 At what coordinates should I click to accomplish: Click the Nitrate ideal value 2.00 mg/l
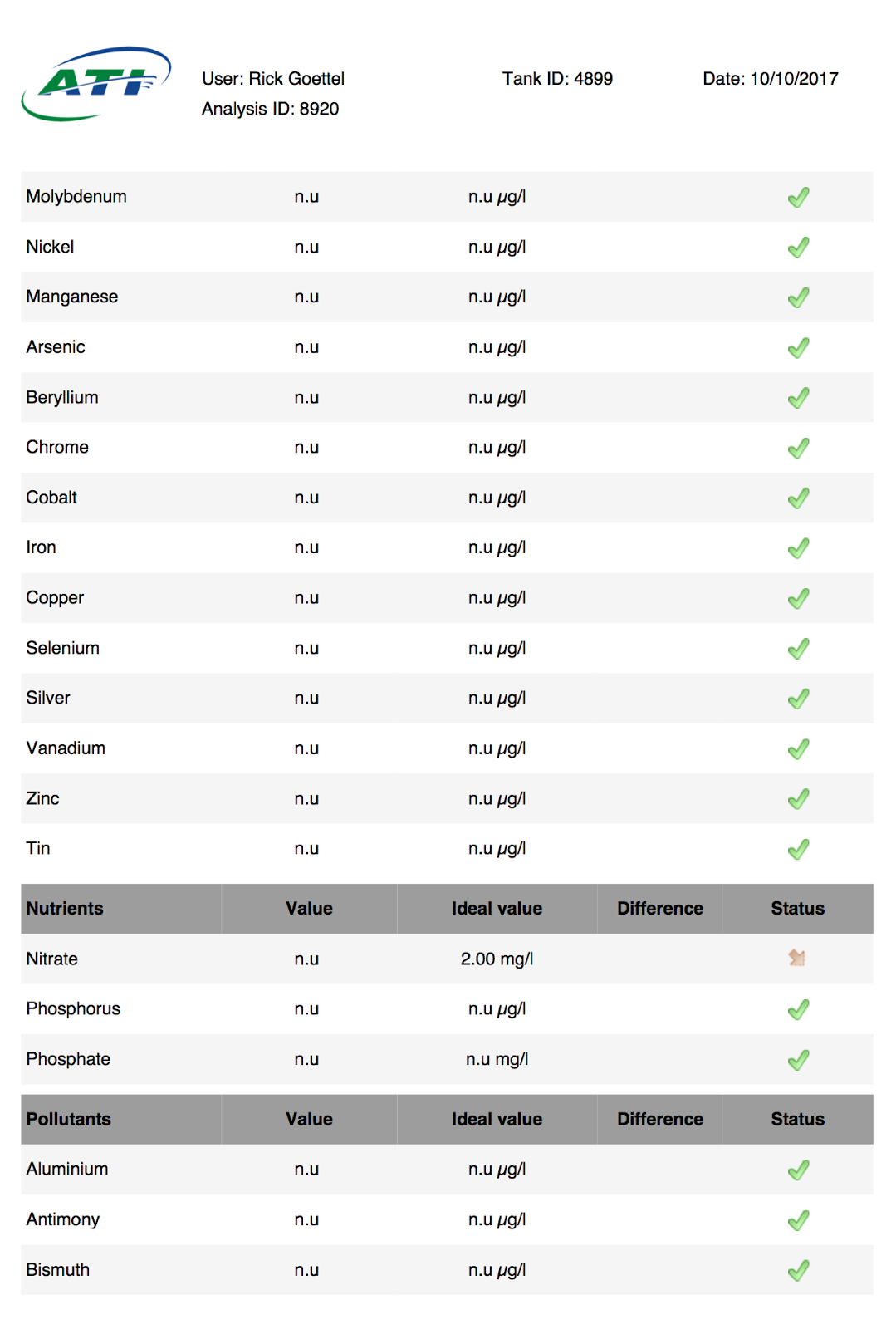tap(497, 959)
